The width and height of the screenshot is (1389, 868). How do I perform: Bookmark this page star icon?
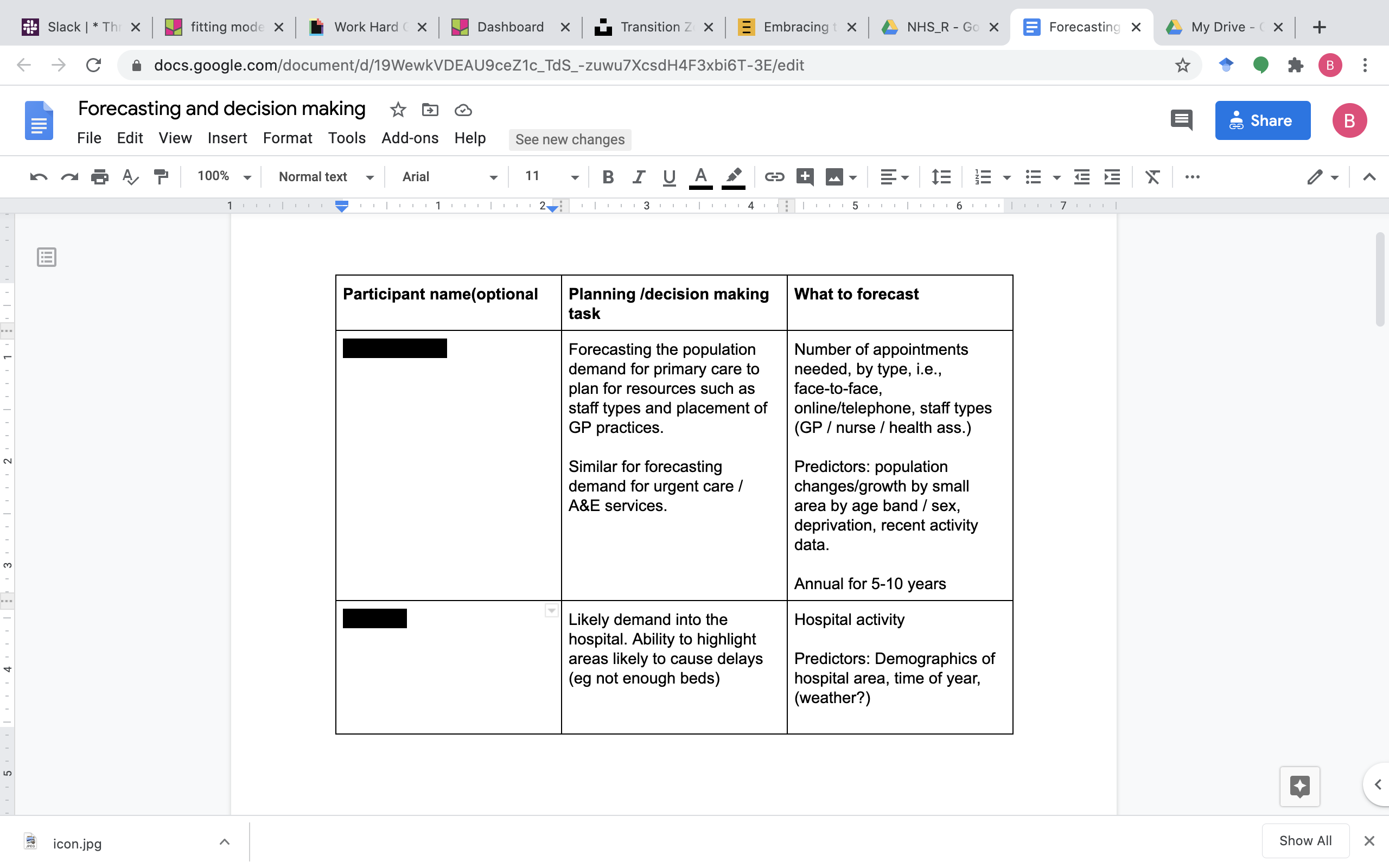pos(1182,66)
